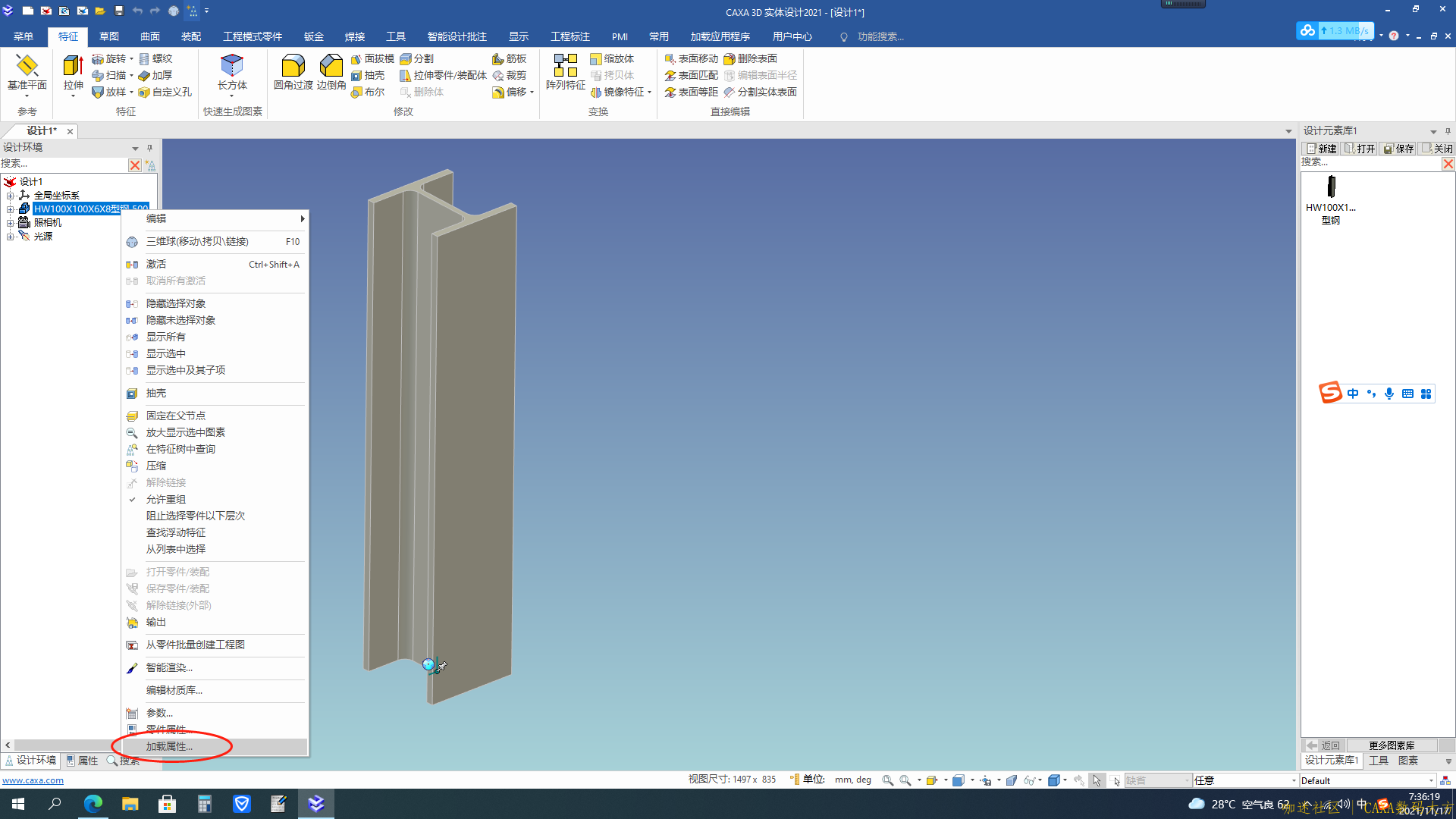Select the 表面匹配 match face tool
Image resolution: width=1456 pixels, height=819 pixels.
(691, 75)
